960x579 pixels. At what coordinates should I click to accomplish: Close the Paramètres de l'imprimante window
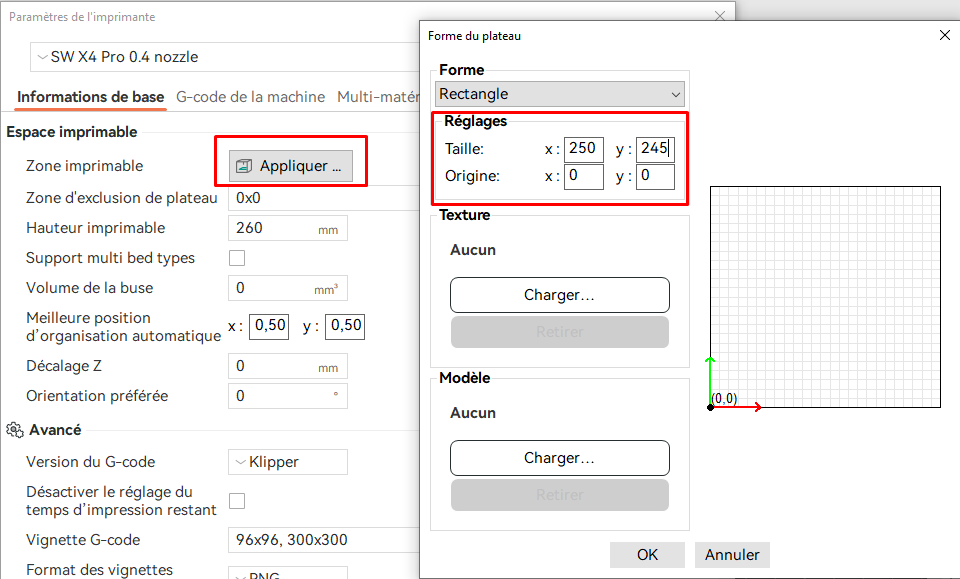point(720,17)
